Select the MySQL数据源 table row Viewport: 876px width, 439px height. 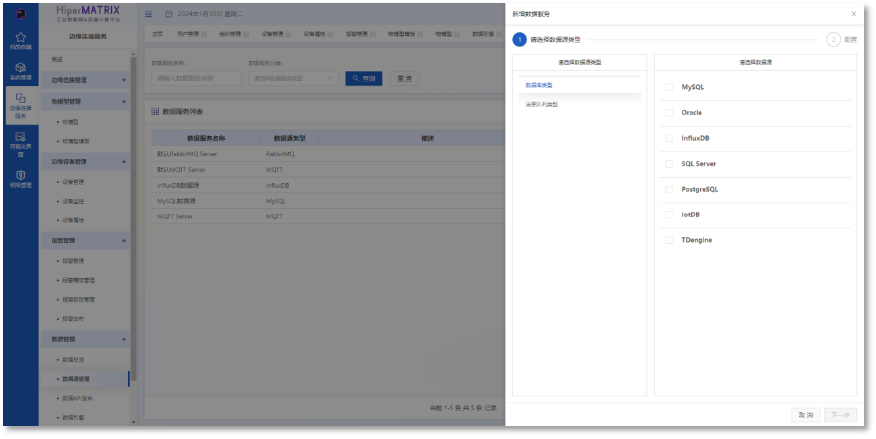tap(328, 201)
